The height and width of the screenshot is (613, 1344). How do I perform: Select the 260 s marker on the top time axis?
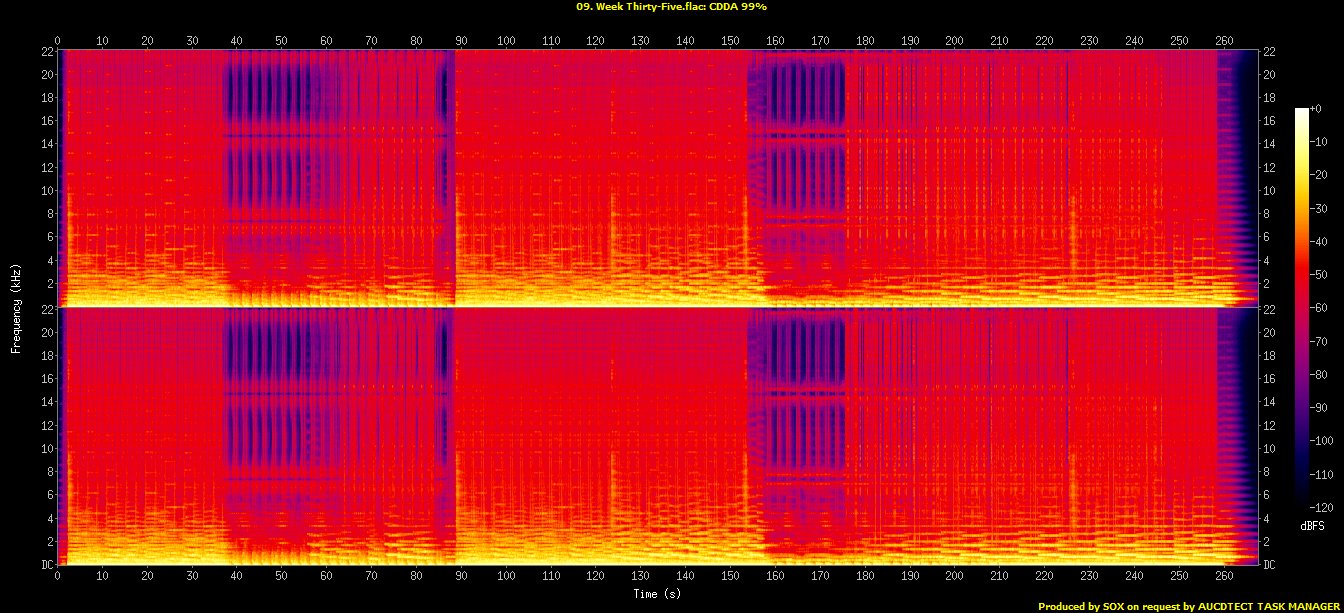point(1223,41)
